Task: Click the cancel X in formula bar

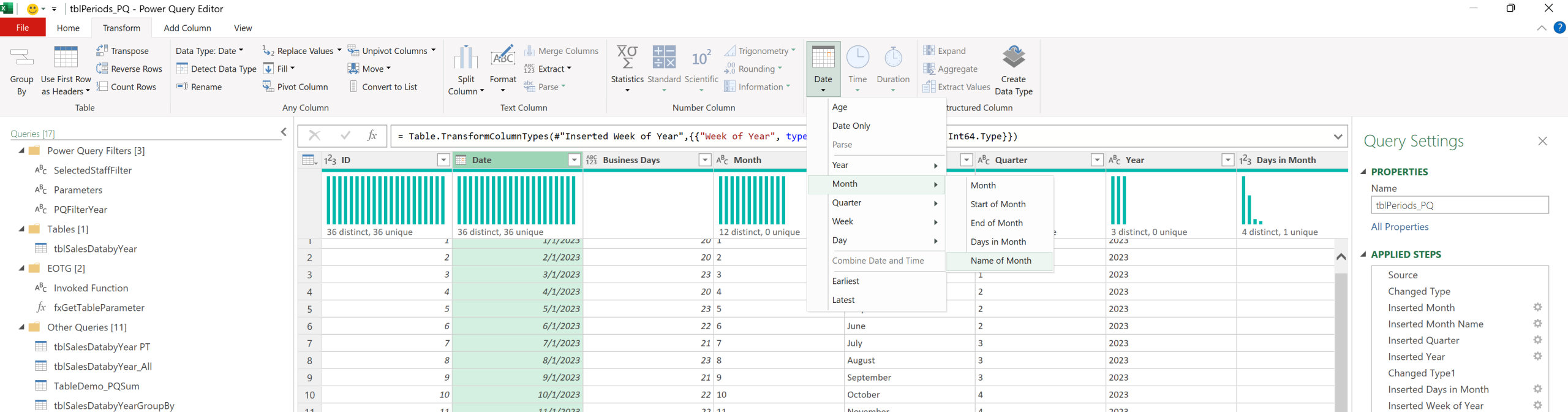Action: click(x=314, y=136)
